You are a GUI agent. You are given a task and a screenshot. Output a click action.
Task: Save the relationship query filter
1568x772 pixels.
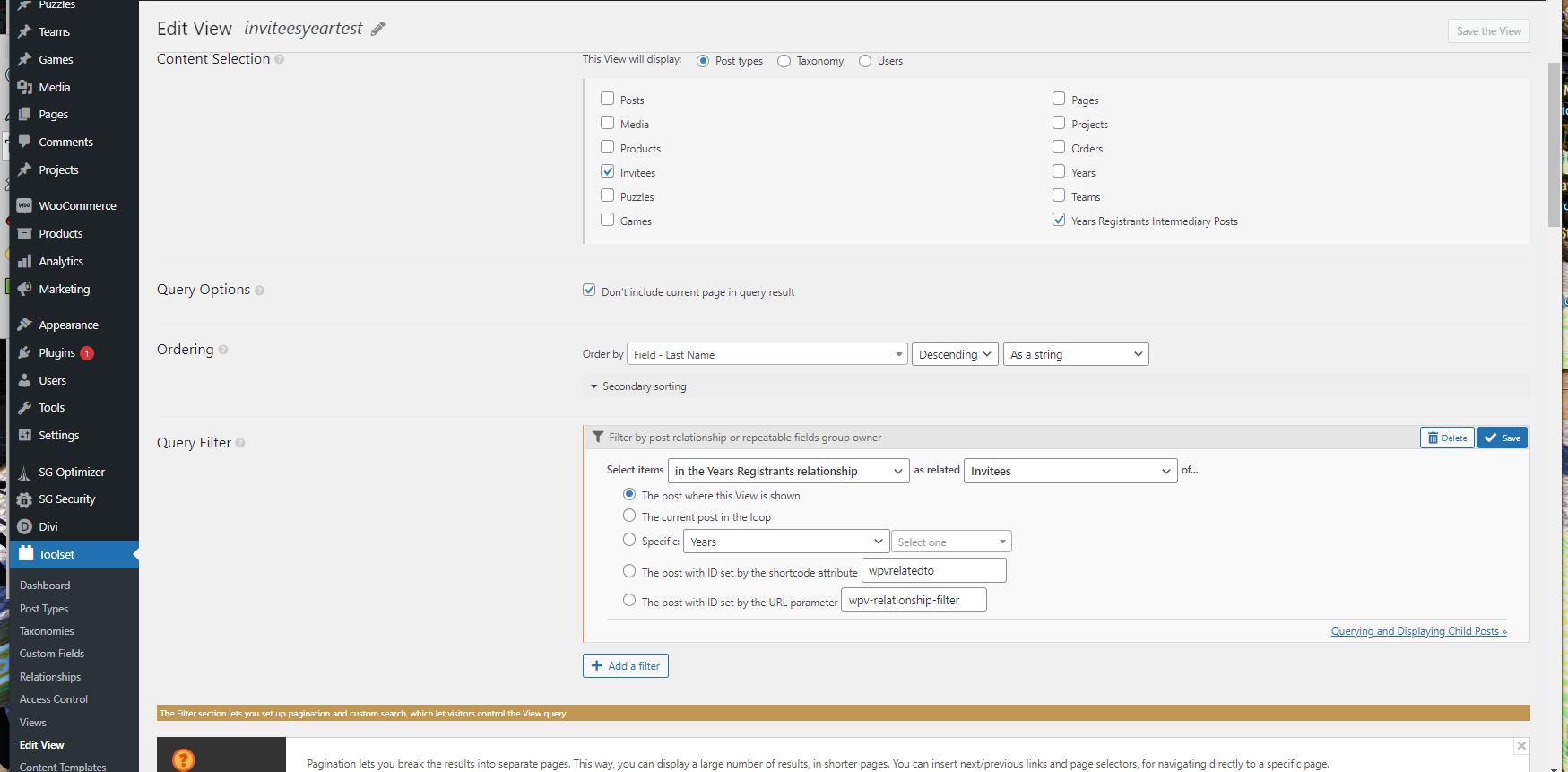(x=1503, y=438)
